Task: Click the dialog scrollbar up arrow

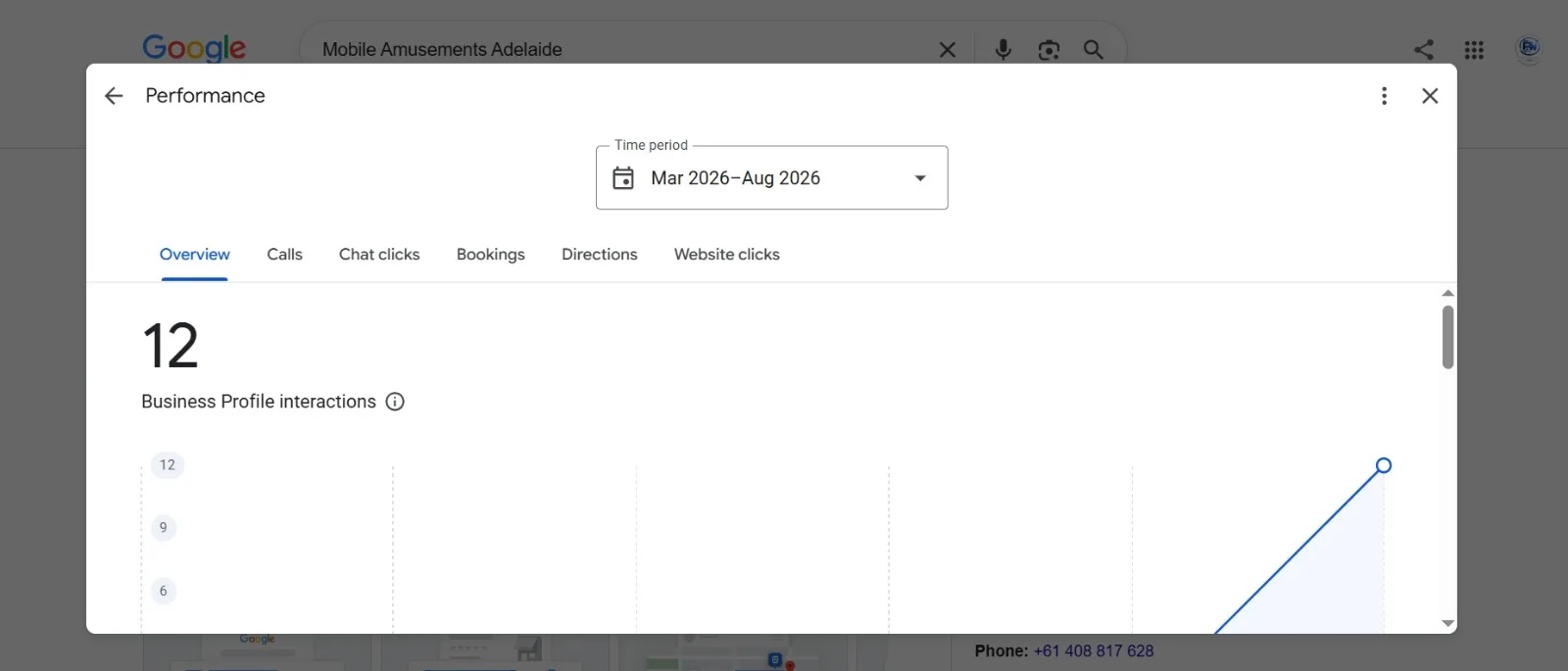Action: click(1447, 293)
